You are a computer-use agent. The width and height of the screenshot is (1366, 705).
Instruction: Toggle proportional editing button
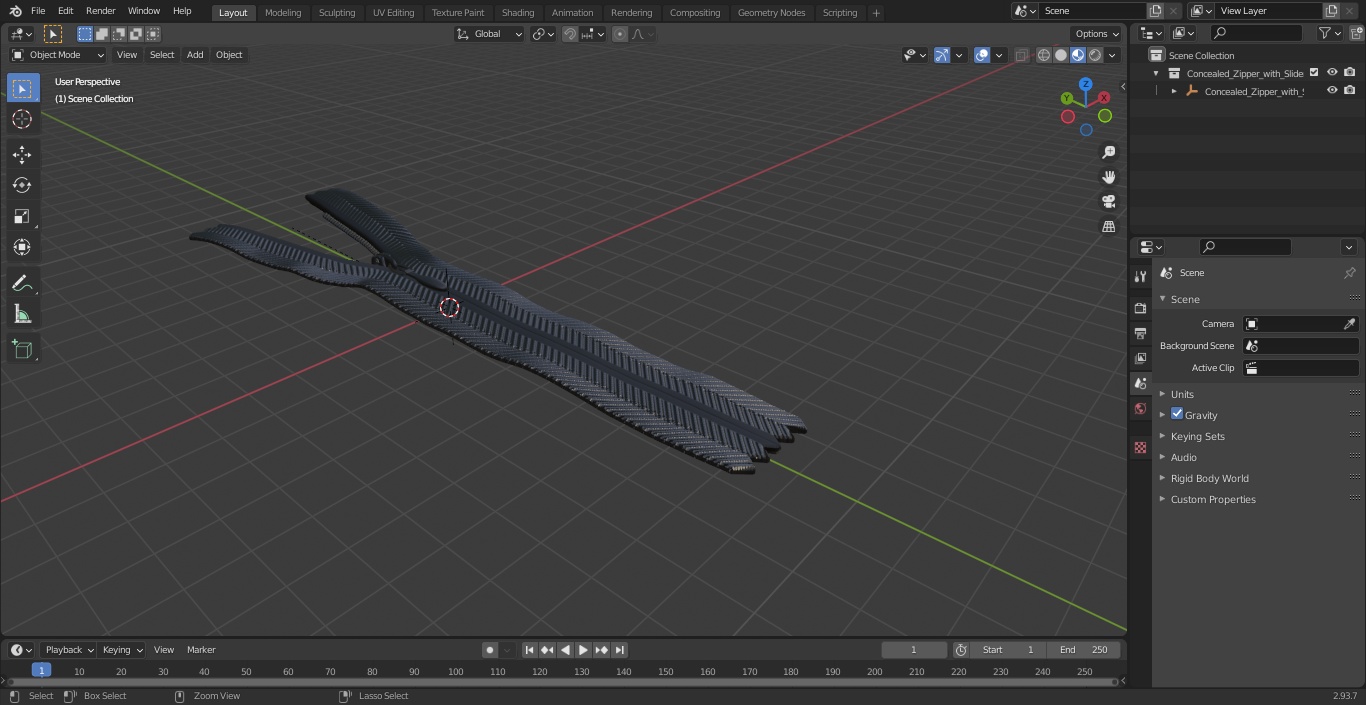click(620, 34)
